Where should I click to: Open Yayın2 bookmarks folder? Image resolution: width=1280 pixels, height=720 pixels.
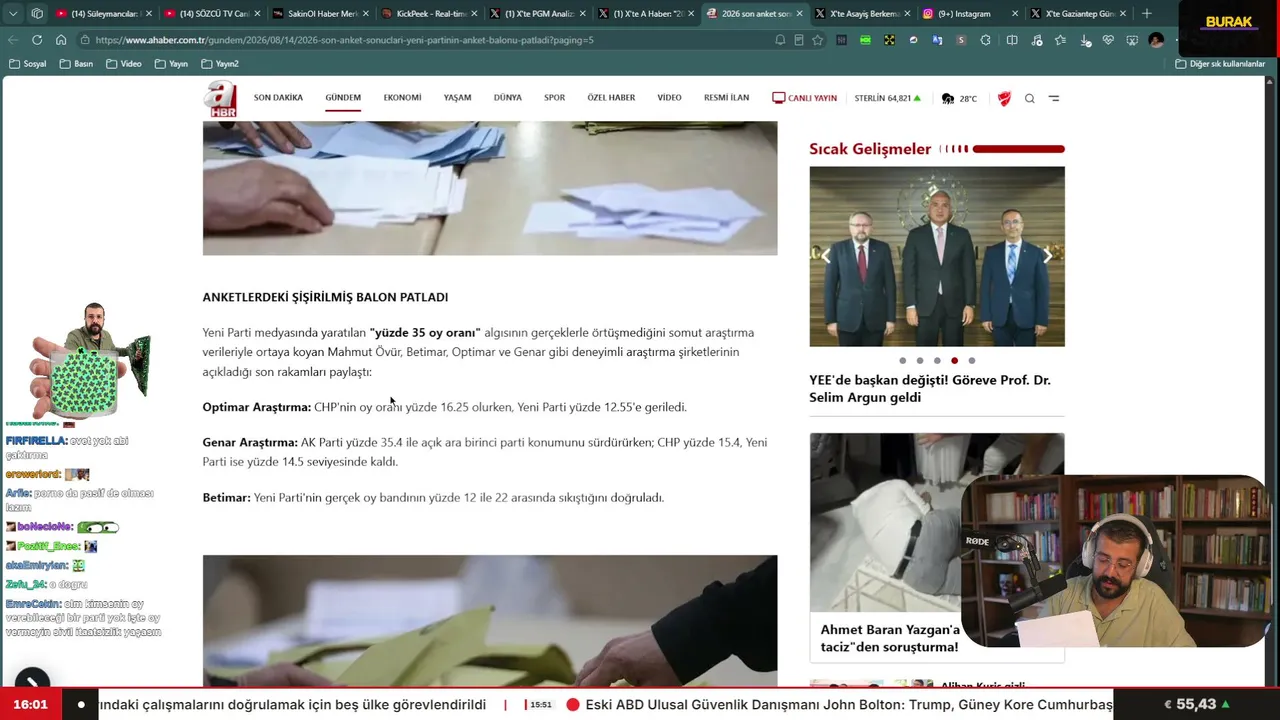click(220, 64)
